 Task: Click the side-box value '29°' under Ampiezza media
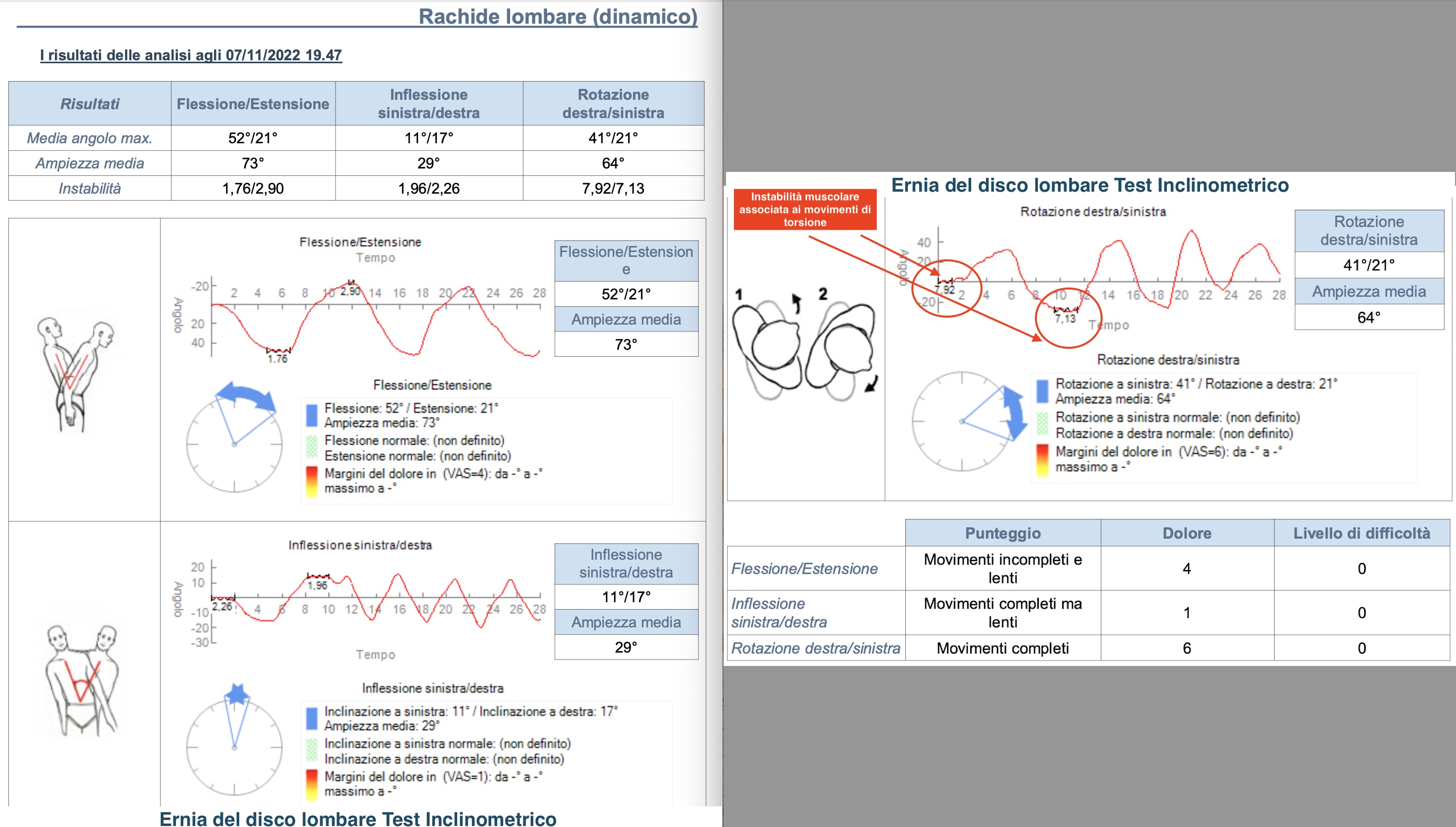click(626, 647)
